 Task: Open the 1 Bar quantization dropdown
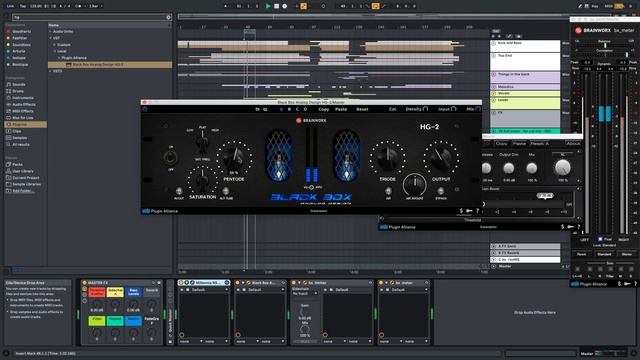[96, 6]
